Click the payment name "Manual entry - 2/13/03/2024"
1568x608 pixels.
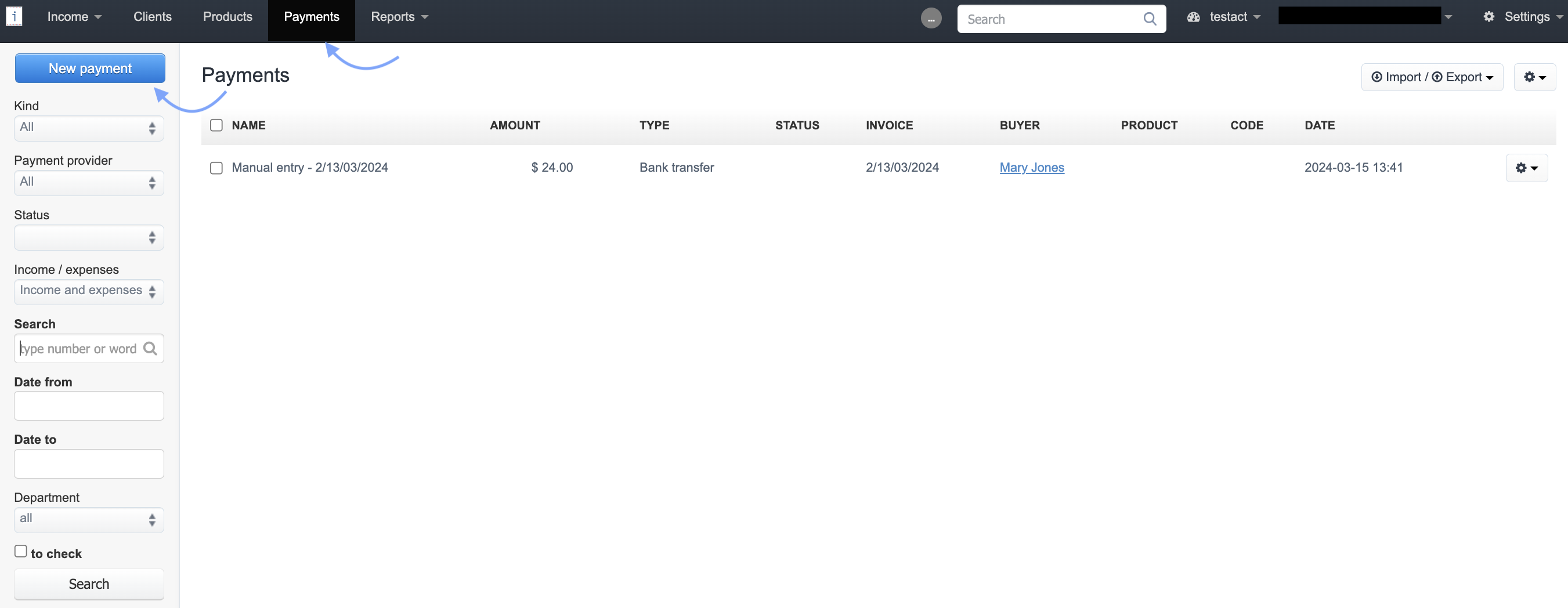tap(310, 168)
